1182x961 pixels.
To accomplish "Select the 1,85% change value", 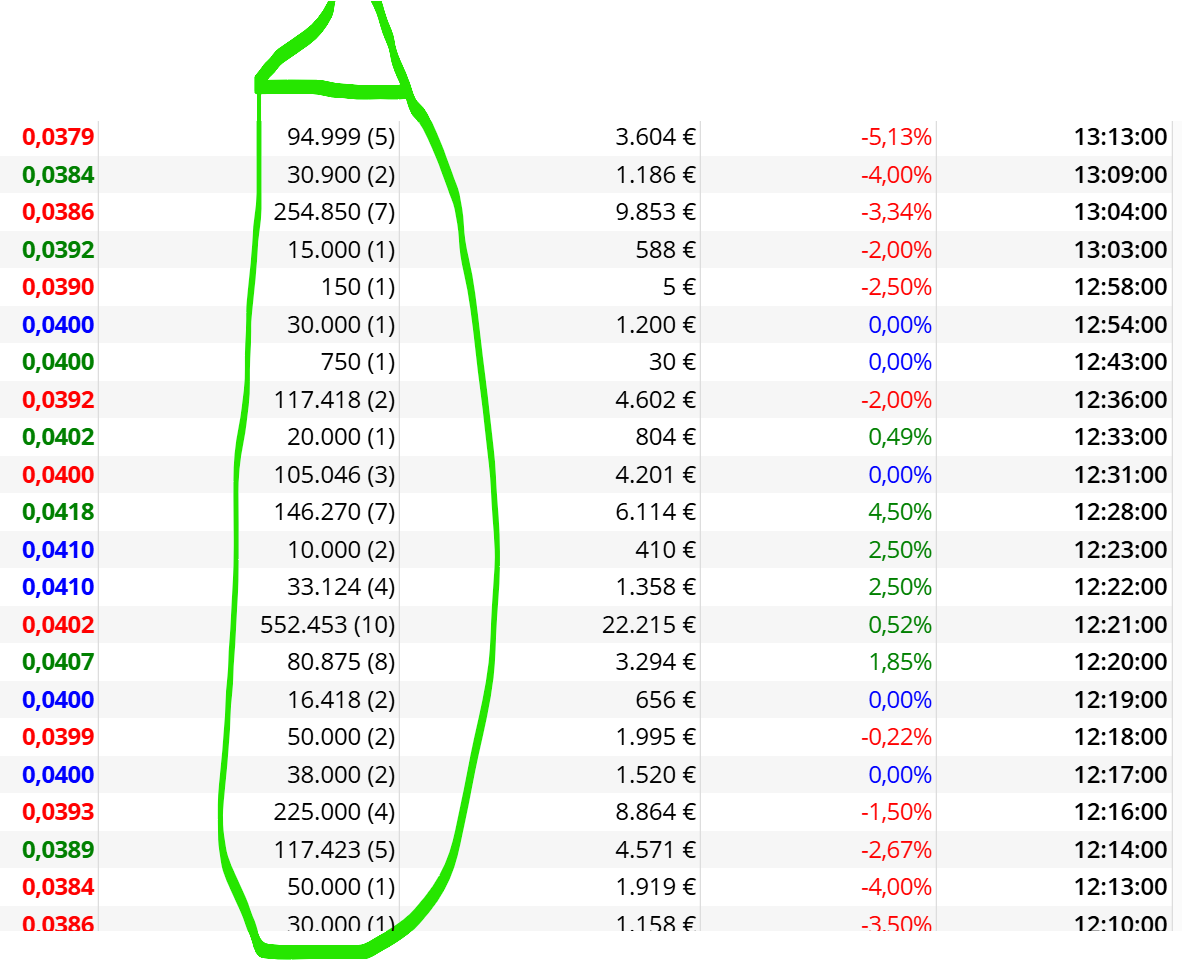I will (x=900, y=663).
